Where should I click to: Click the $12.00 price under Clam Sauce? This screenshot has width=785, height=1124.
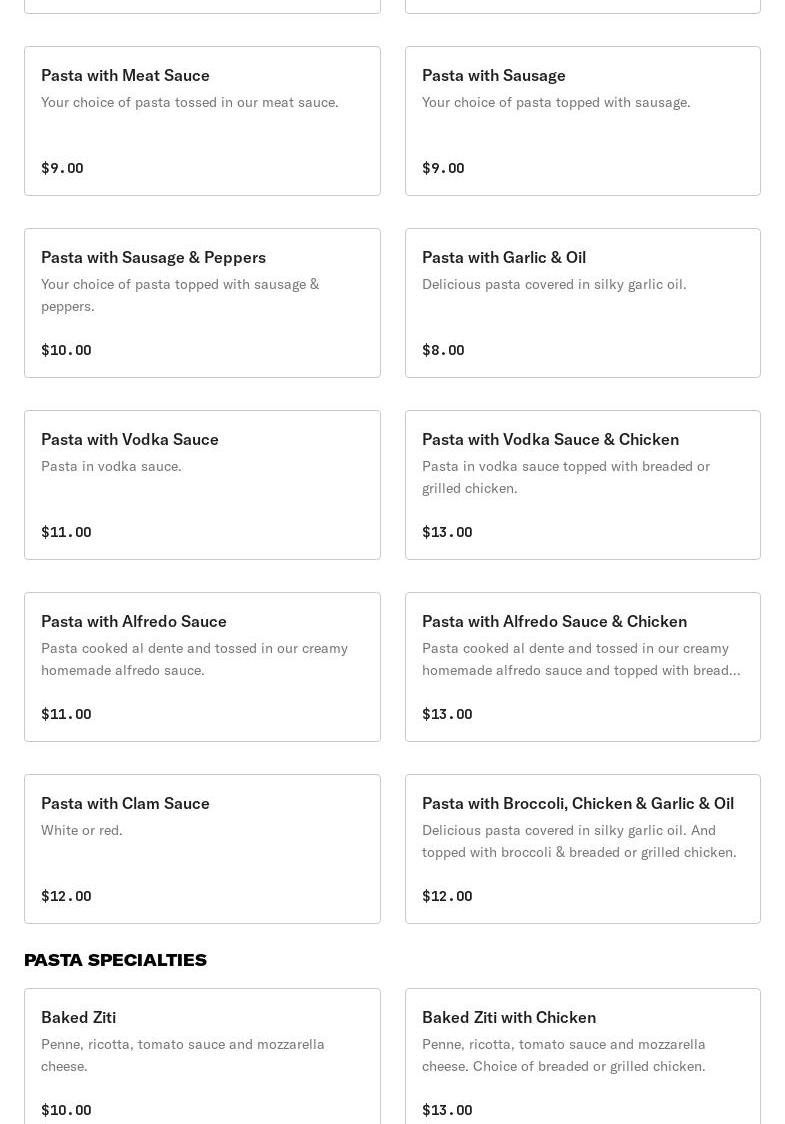point(66,896)
